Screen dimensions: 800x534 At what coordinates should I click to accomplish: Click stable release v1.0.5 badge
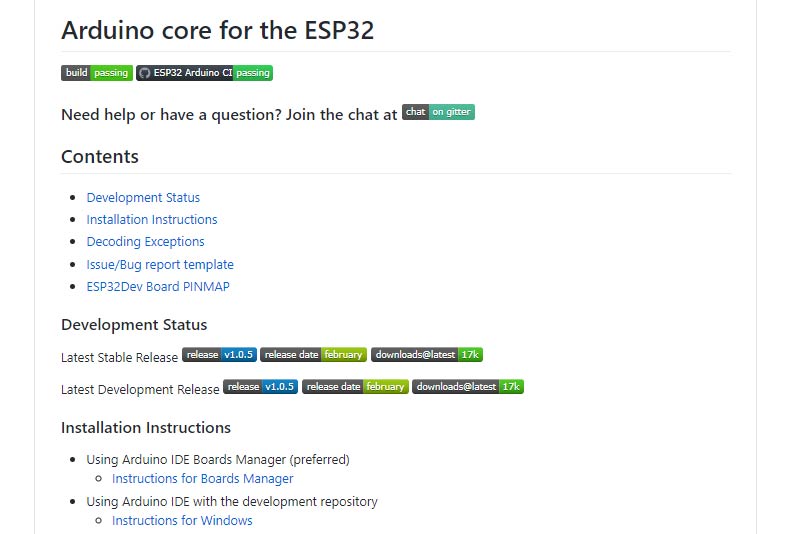click(x=219, y=354)
